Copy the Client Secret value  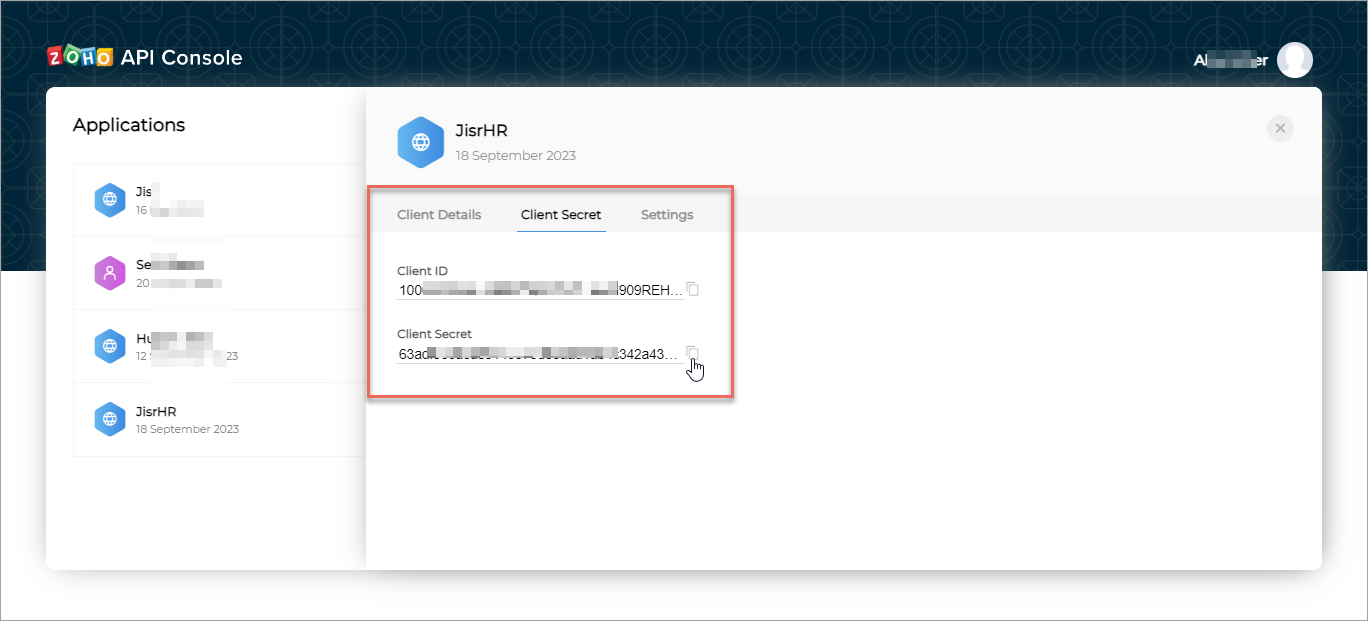pyautogui.click(x=693, y=353)
